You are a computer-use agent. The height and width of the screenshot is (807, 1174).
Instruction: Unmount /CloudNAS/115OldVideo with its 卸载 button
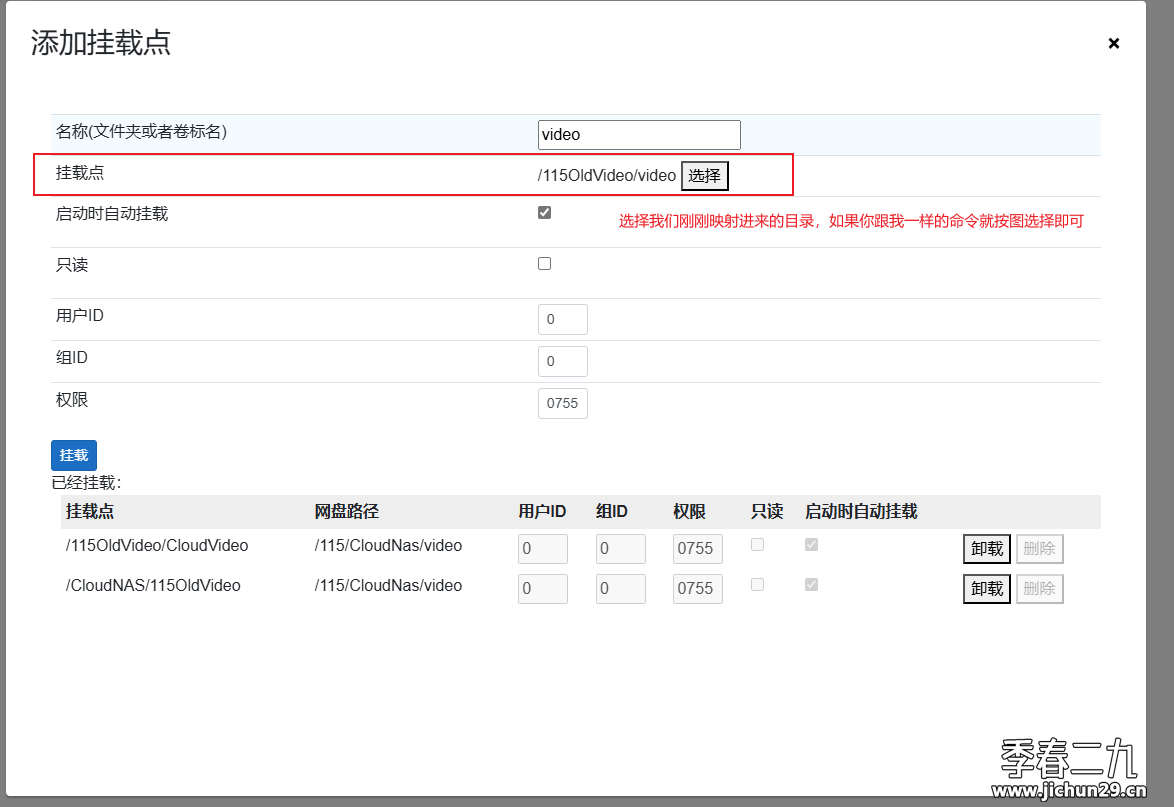click(x=986, y=589)
